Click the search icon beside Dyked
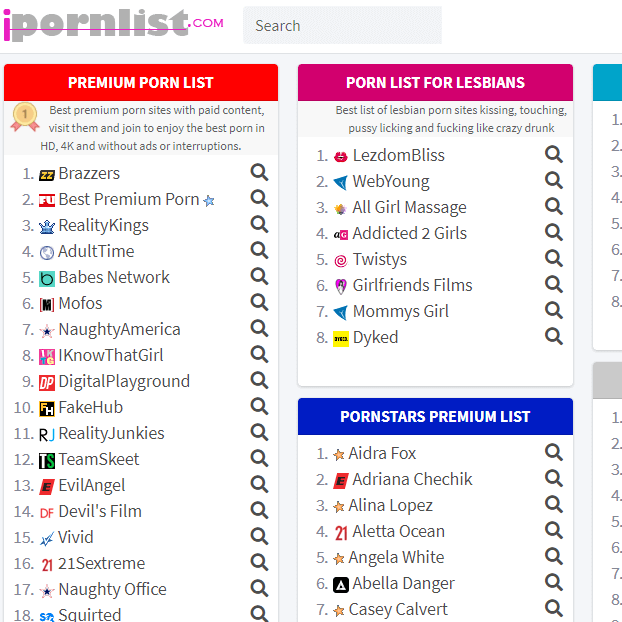Viewport: 622px width, 622px height. click(x=554, y=336)
